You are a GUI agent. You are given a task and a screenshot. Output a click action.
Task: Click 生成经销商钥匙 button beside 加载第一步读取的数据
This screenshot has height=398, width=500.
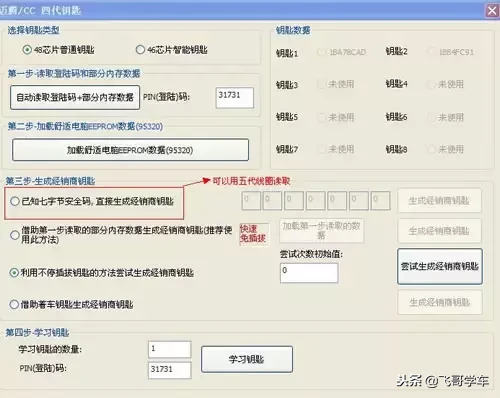(440, 231)
